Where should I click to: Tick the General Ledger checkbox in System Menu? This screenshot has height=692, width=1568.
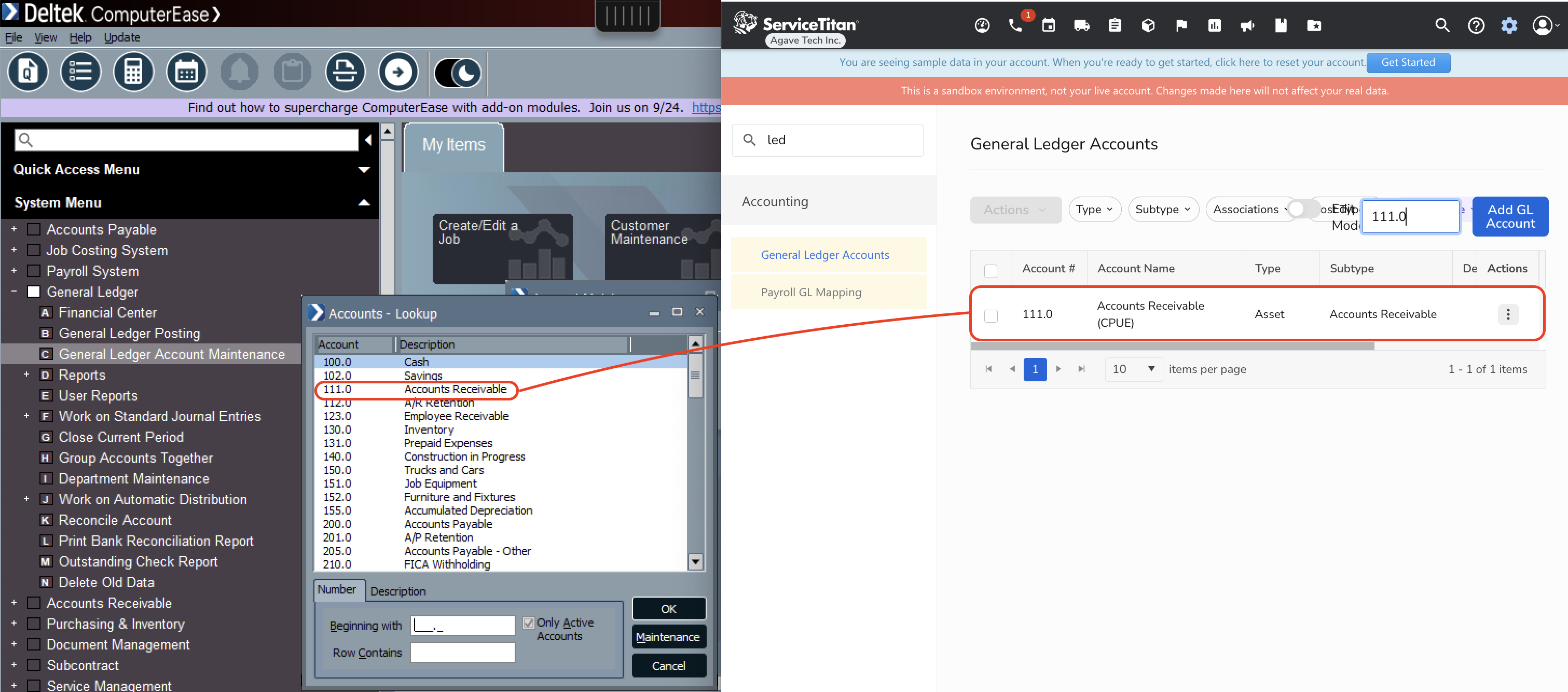[34, 292]
